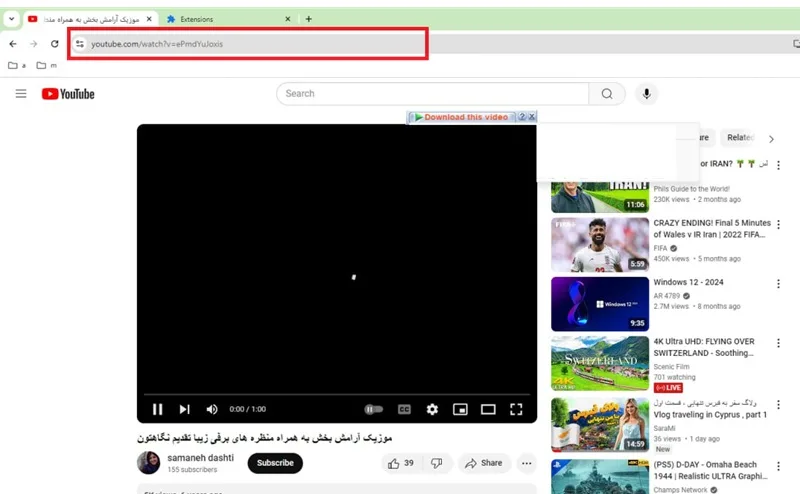This screenshot has height=494, width=800.
Task: Open more actions ellipsis under video
Action: click(527, 463)
